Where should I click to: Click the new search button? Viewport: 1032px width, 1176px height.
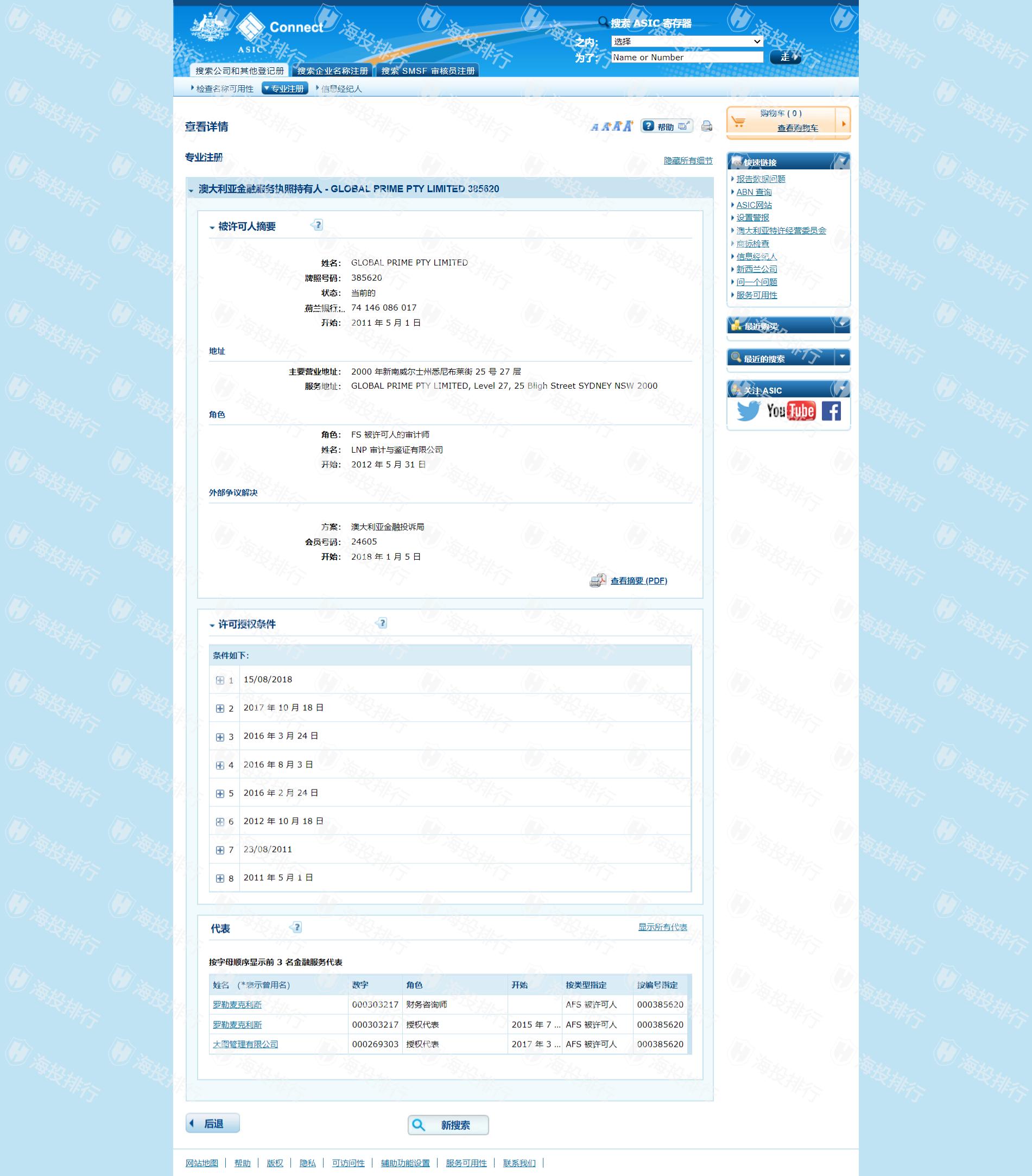point(448,1125)
